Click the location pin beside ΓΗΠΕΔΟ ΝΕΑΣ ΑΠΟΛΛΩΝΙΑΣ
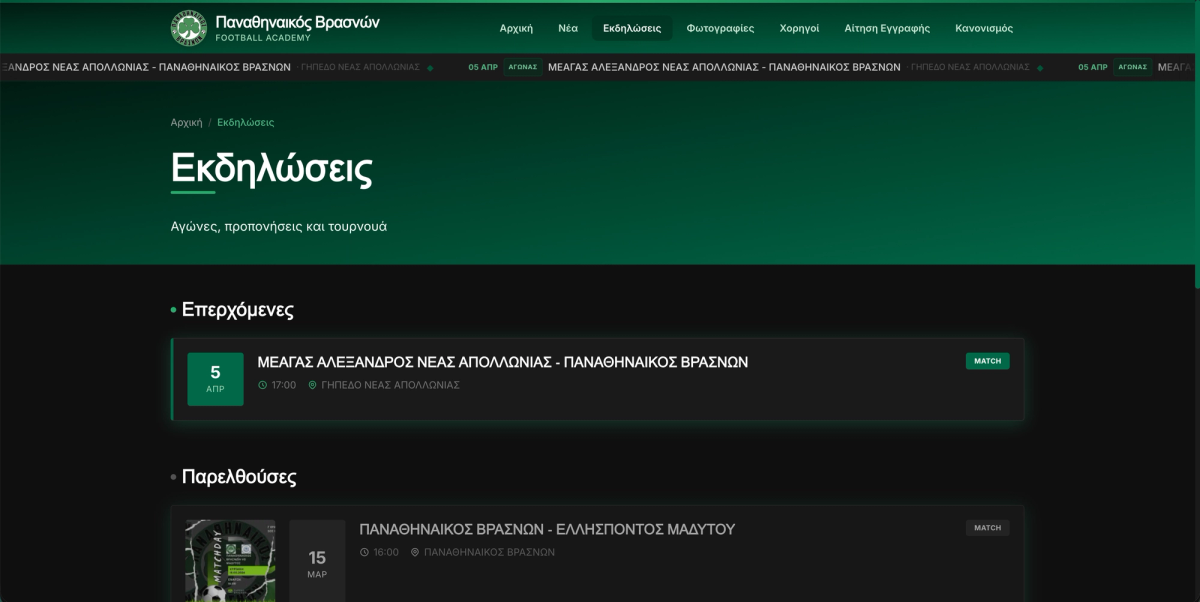This screenshot has height=602, width=1200. (x=312, y=385)
